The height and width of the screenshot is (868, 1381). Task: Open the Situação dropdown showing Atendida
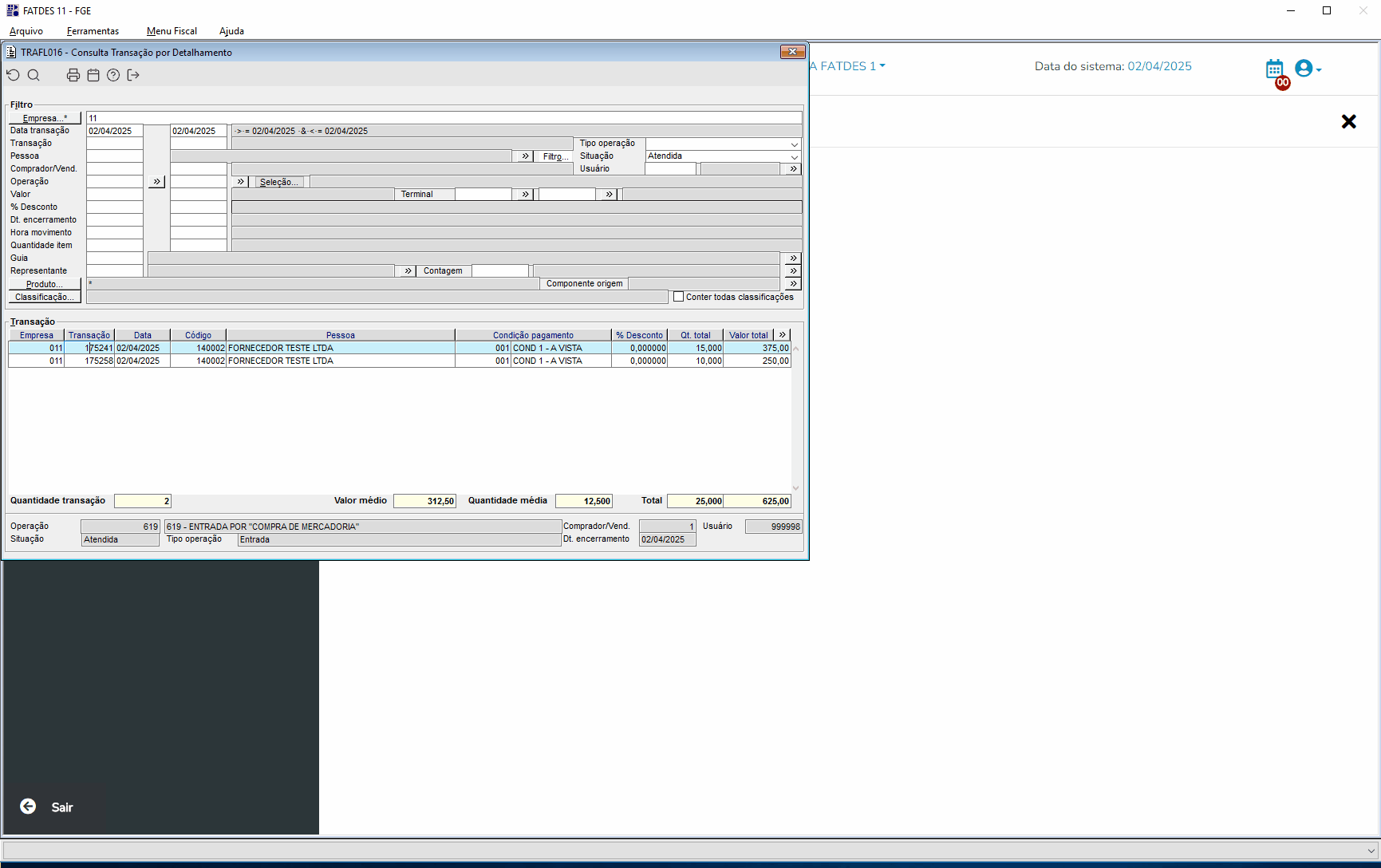pyautogui.click(x=795, y=157)
